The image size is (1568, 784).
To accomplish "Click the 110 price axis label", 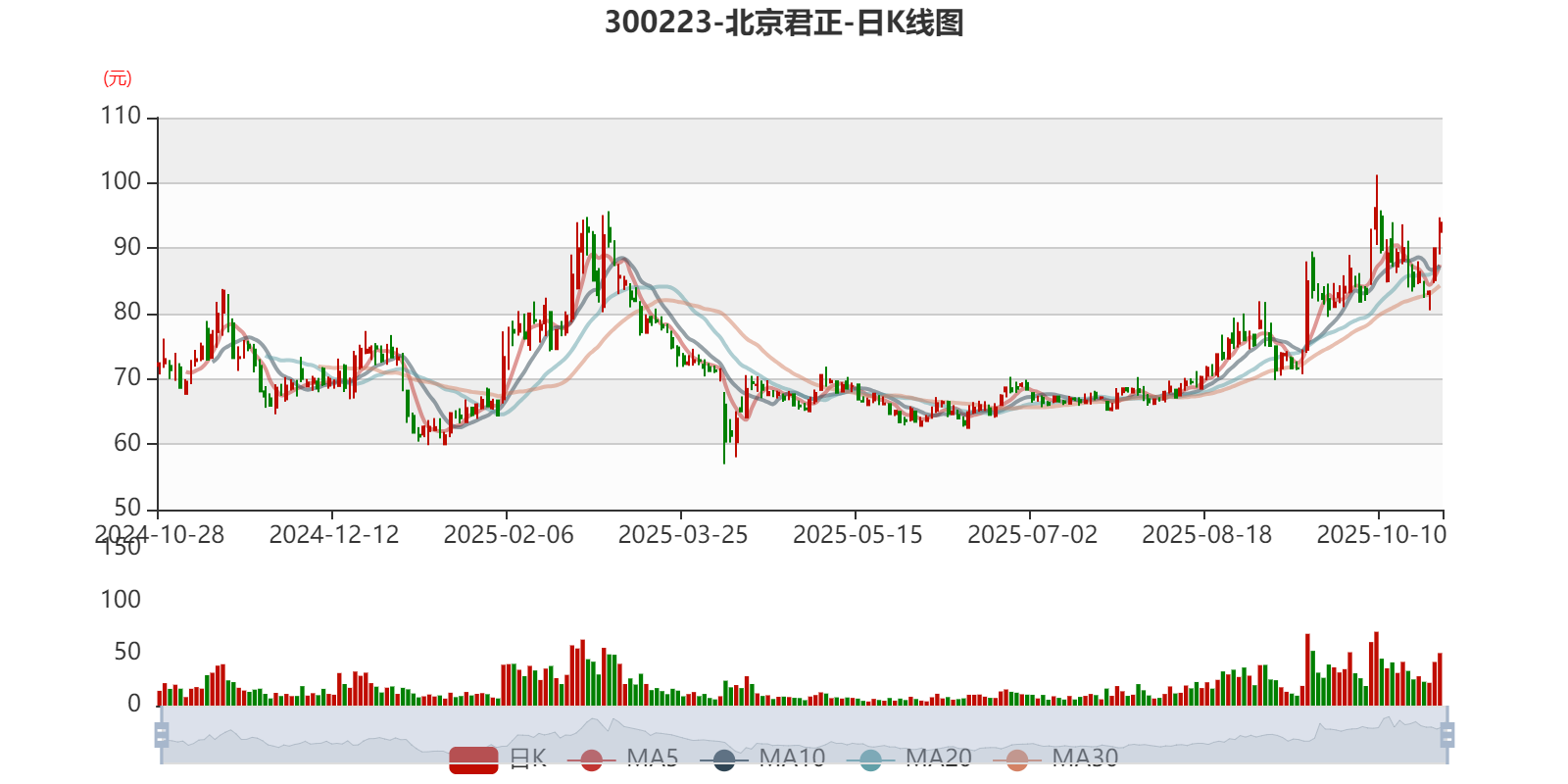I will pyautogui.click(x=122, y=117).
